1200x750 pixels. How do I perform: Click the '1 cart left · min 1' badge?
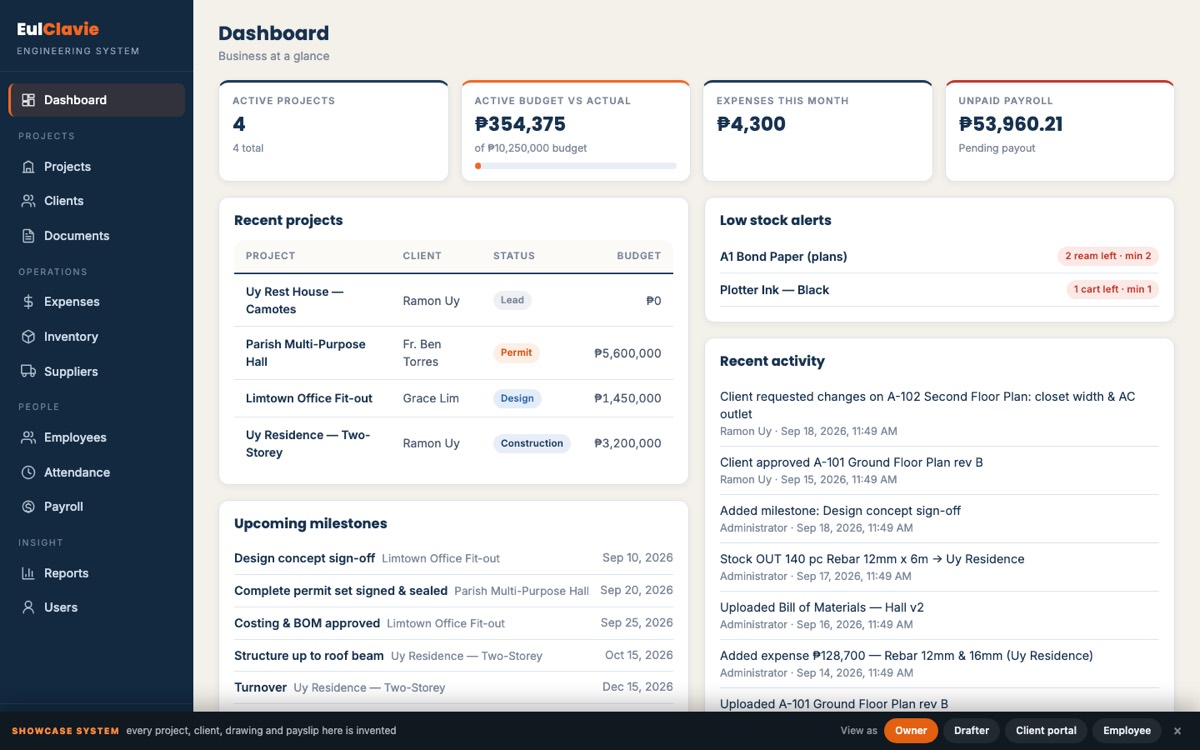click(1113, 289)
